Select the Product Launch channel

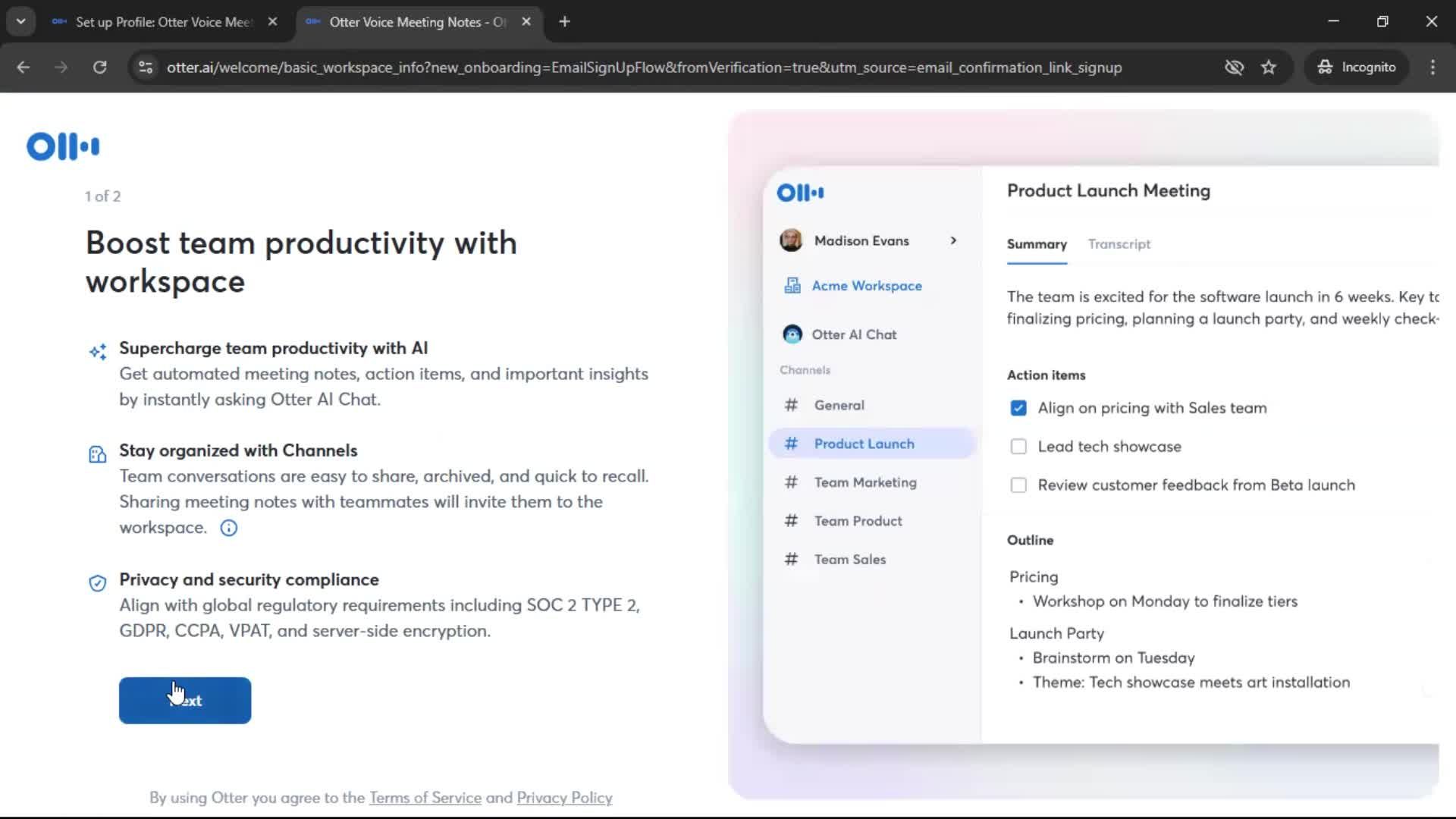coord(871,444)
